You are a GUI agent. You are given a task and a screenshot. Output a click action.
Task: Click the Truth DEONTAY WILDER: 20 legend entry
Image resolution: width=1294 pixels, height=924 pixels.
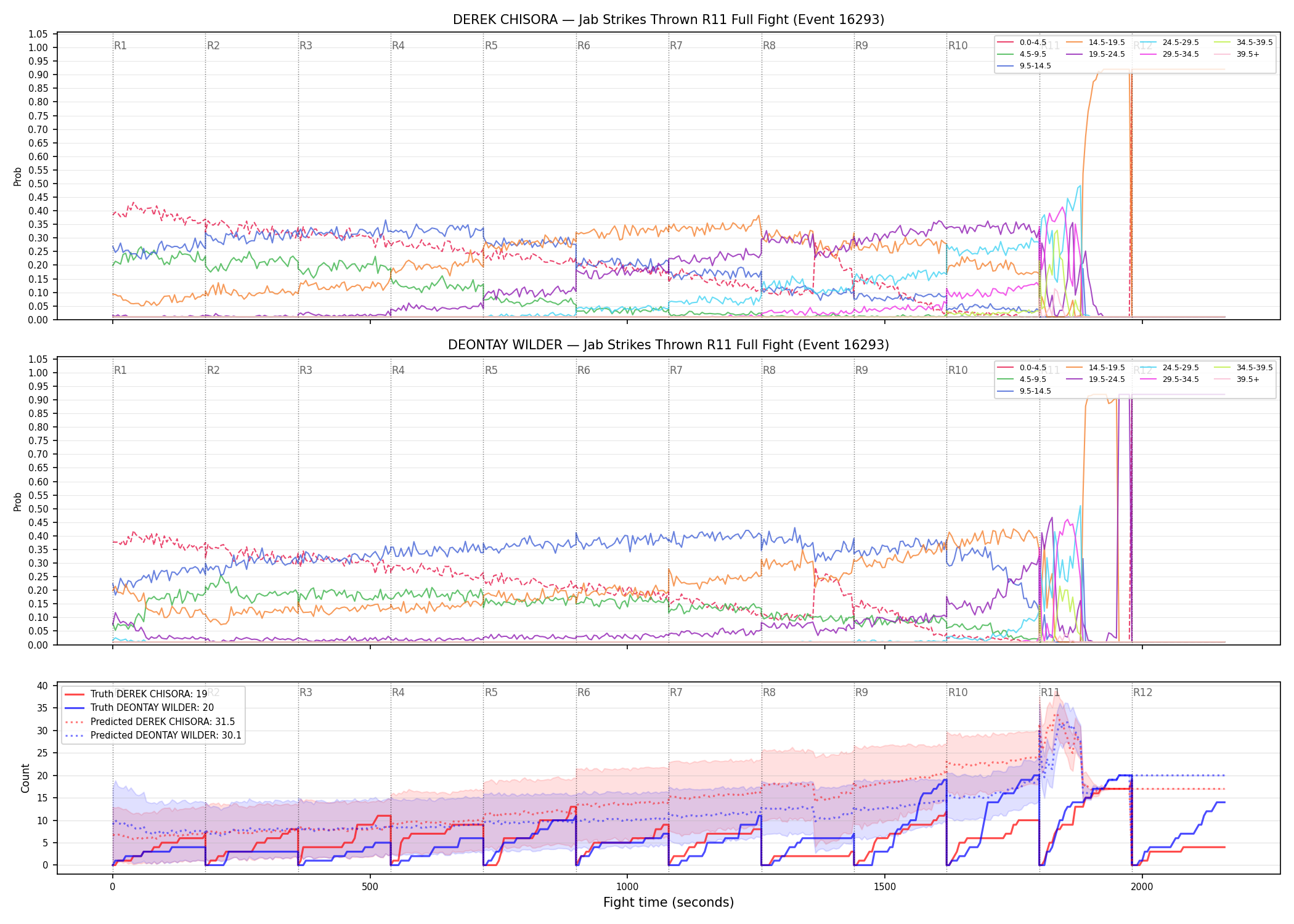point(139,708)
